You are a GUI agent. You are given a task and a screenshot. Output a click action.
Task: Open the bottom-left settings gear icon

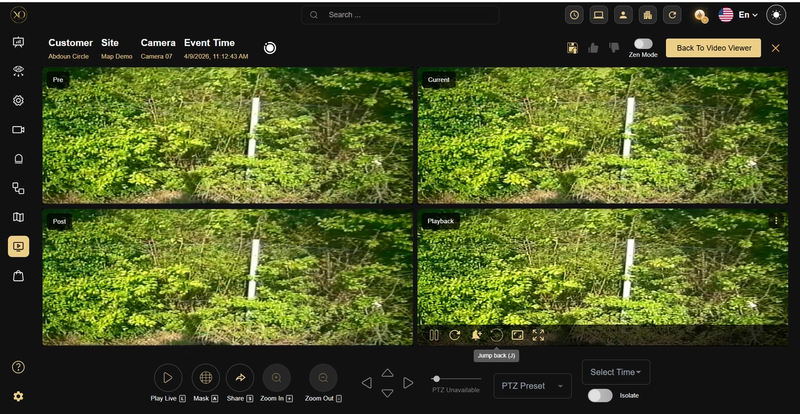click(18, 397)
